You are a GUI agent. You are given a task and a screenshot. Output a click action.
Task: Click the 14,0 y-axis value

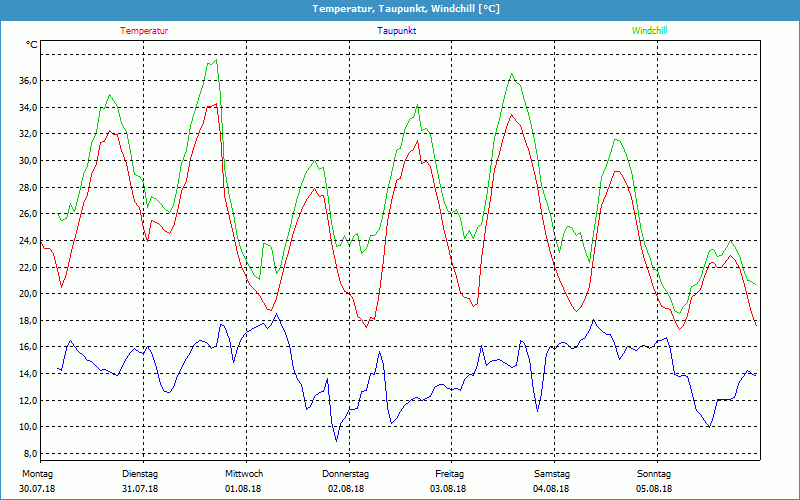pyautogui.click(x=28, y=373)
